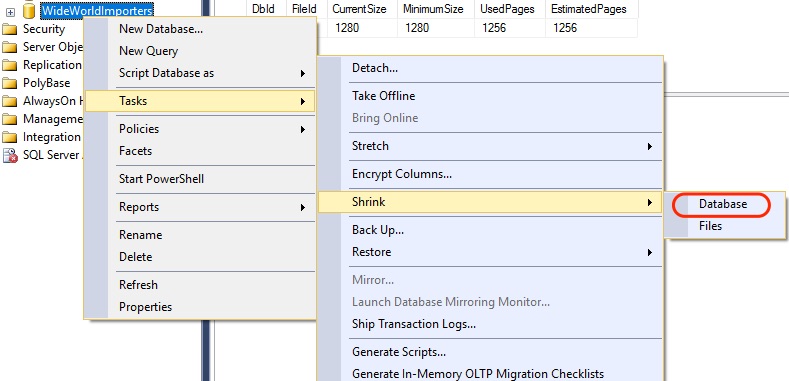
Task: Choose New Query from context menu
Action: pyautogui.click(x=148, y=51)
